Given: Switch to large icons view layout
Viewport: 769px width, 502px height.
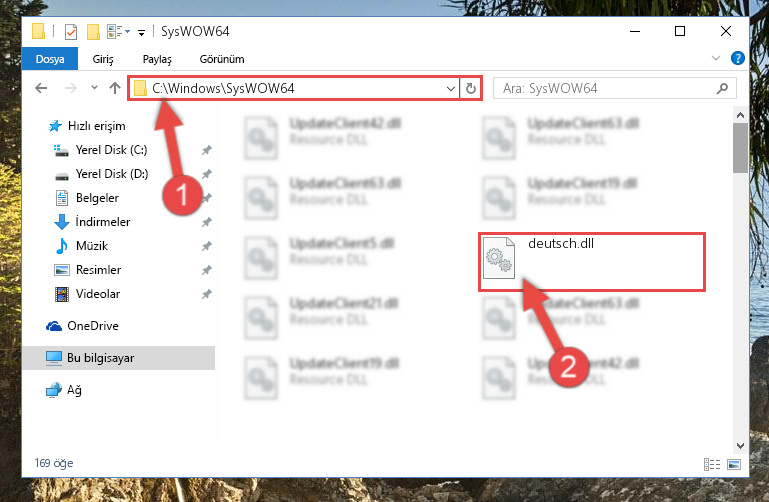Looking at the screenshot, I should 734,464.
